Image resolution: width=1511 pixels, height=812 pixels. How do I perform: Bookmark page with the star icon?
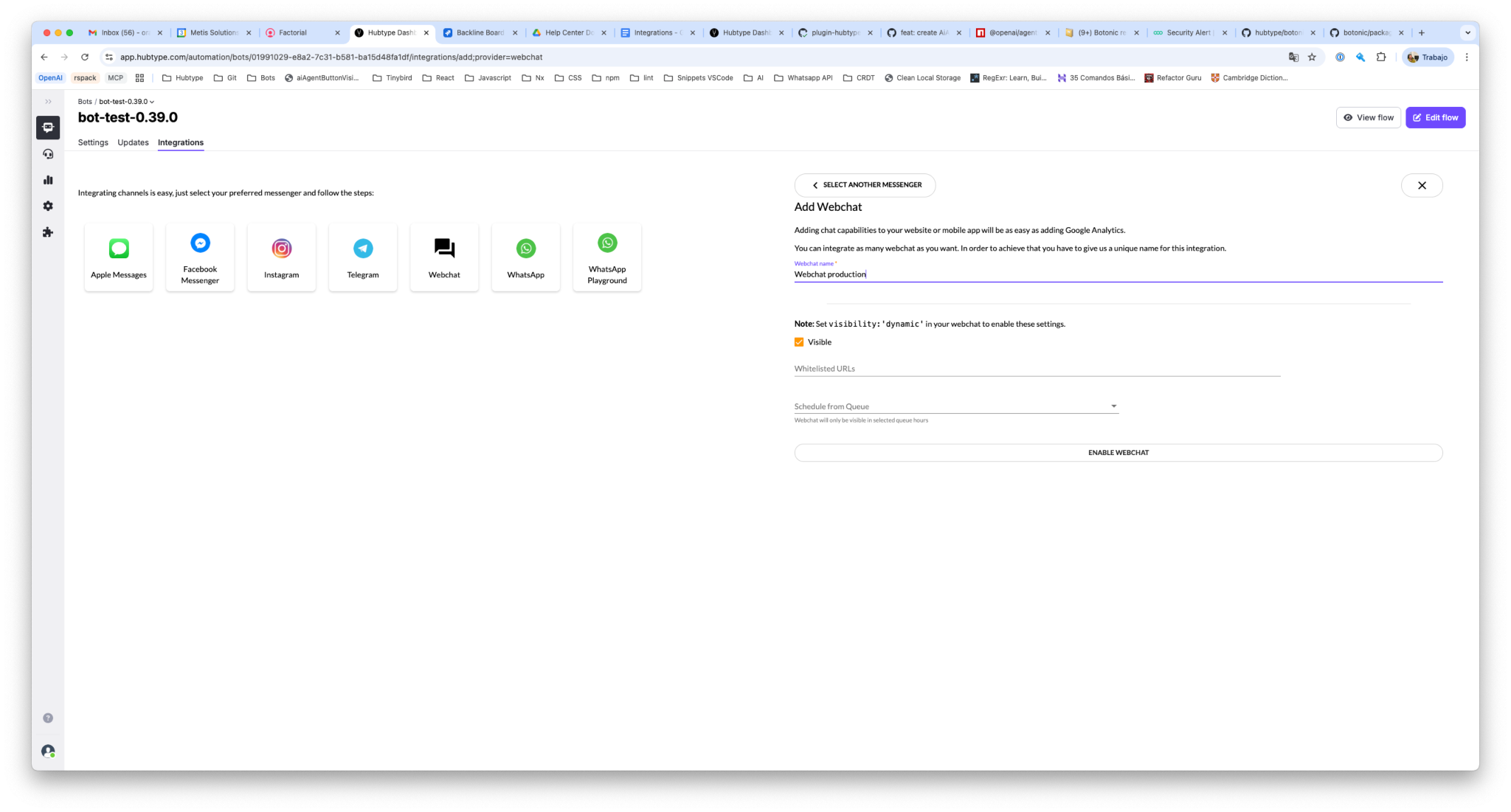click(1312, 57)
